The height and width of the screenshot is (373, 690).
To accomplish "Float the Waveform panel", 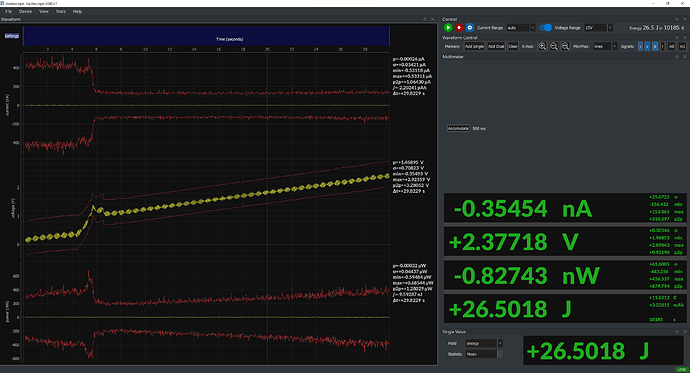I will click(x=425, y=19).
